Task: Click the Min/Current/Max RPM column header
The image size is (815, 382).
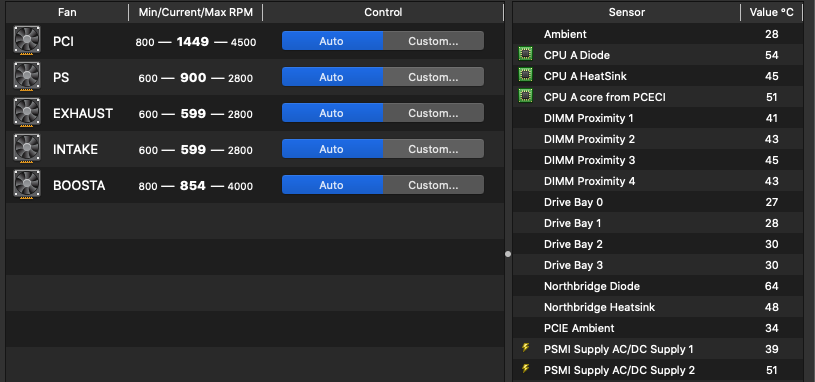Action: [x=195, y=12]
